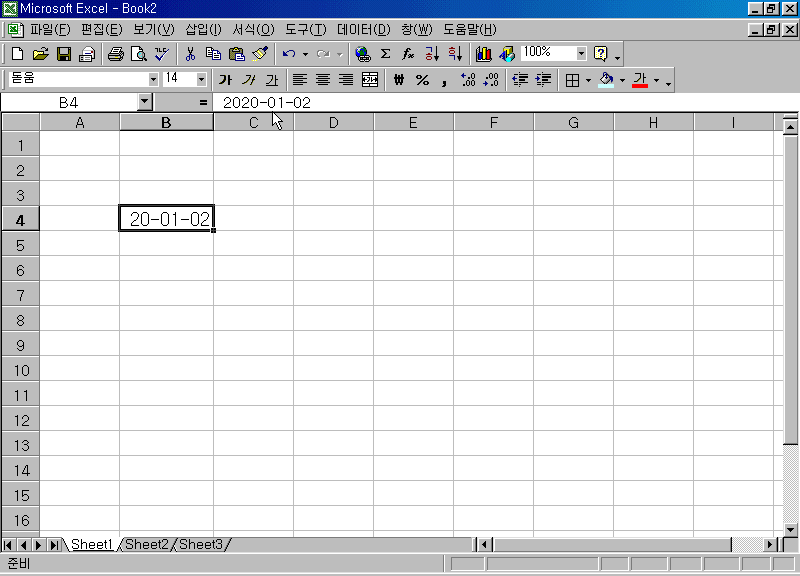
Task: Open the borders dropdown arrow
Action: [588, 80]
